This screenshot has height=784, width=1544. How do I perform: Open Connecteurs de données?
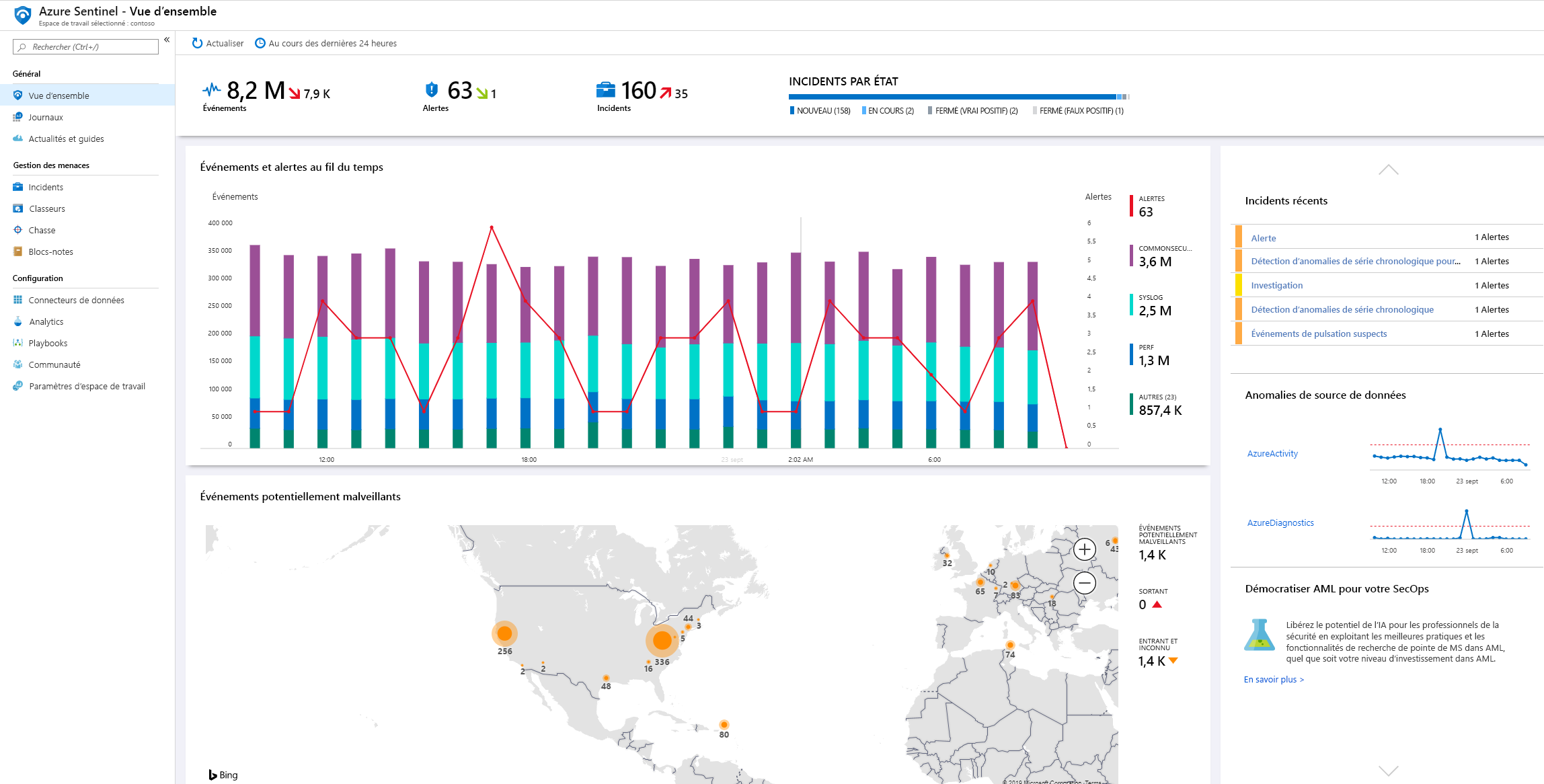(76, 300)
